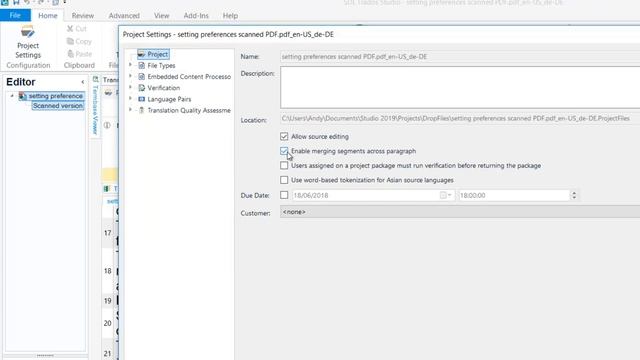Select Scanned version file in Editor tree

(x=58, y=106)
